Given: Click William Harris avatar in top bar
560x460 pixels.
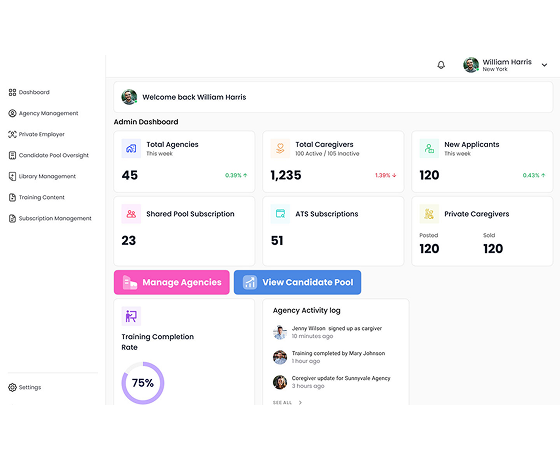Looking at the screenshot, I should click(x=471, y=65).
